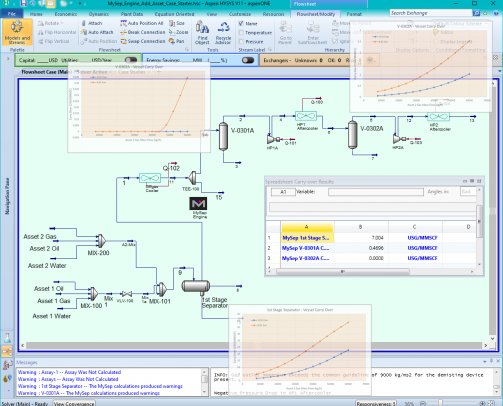Click the Attach tool icon
This screenshot has height=406, width=503.
[84, 23]
